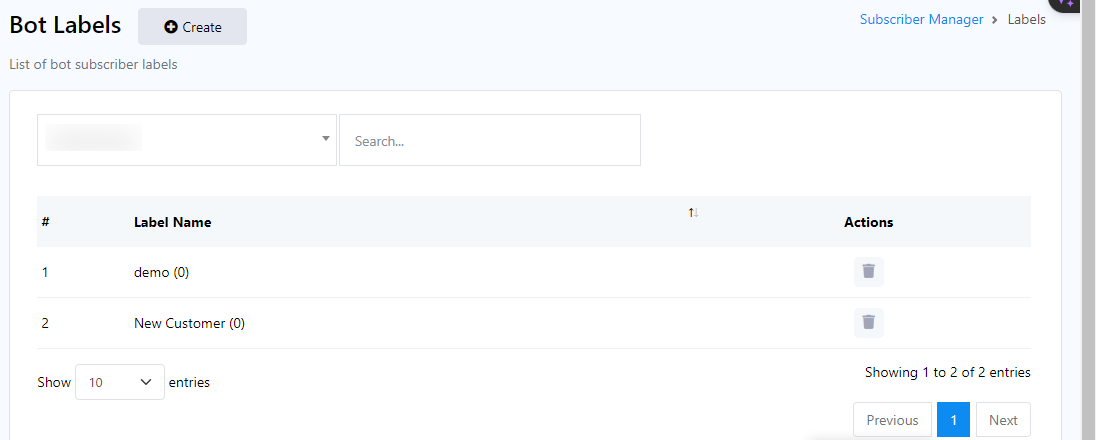The width and height of the screenshot is (1096, 440).
Task: Go to the Previous page
Action: tap(892, 420)
